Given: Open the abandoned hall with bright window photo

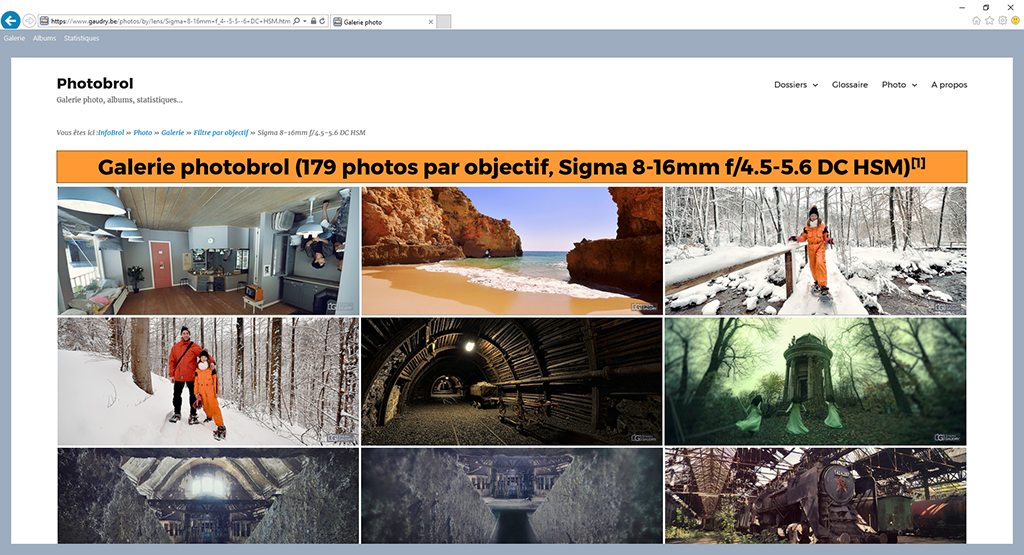Looking at the screenshot, I should [208, 496].
